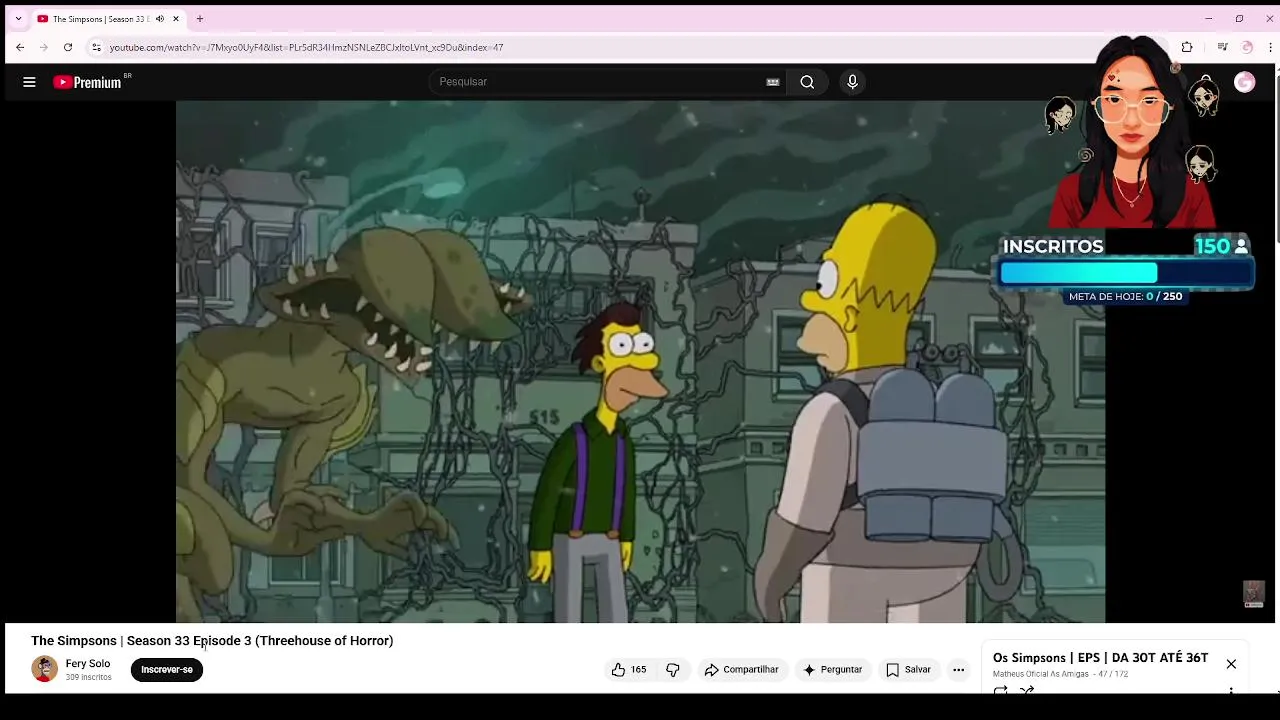Open browser Extensions puzzle icon
This screenshot has height=720, width=1280.
(1187, 47)
